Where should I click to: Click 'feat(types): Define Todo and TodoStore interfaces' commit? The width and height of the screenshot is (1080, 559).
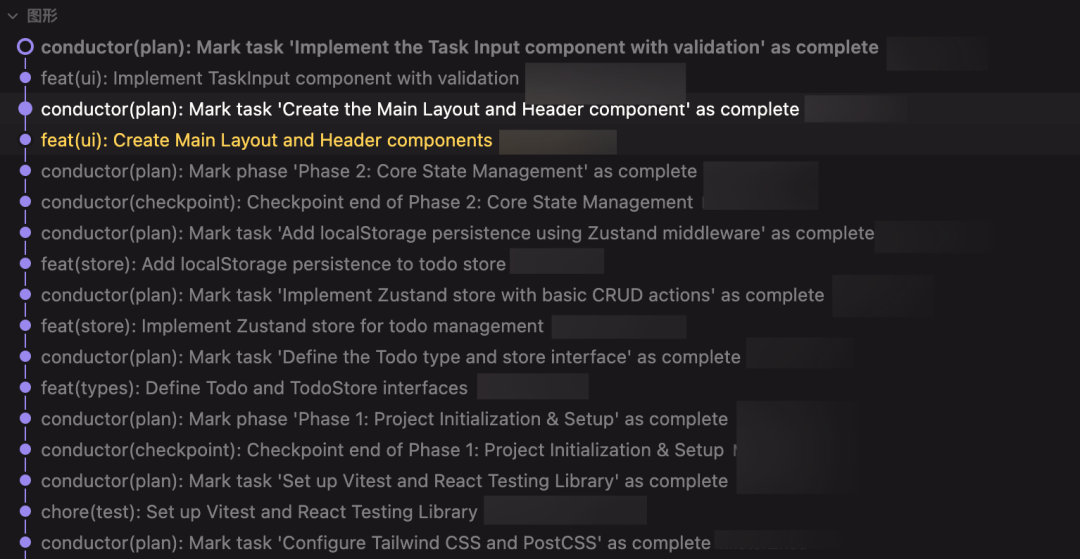(x=254, y=388)
